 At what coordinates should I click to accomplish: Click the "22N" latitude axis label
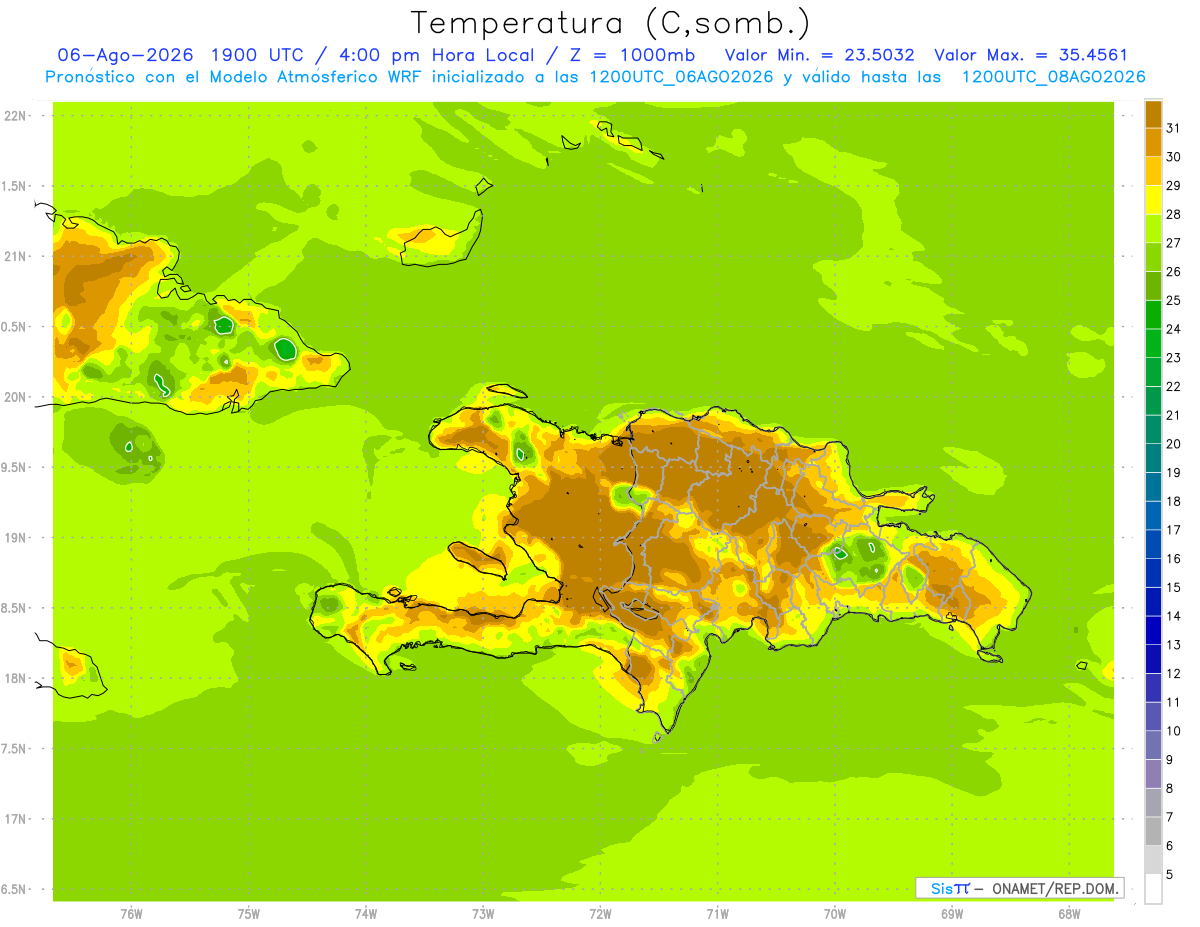tap(15, 115)
